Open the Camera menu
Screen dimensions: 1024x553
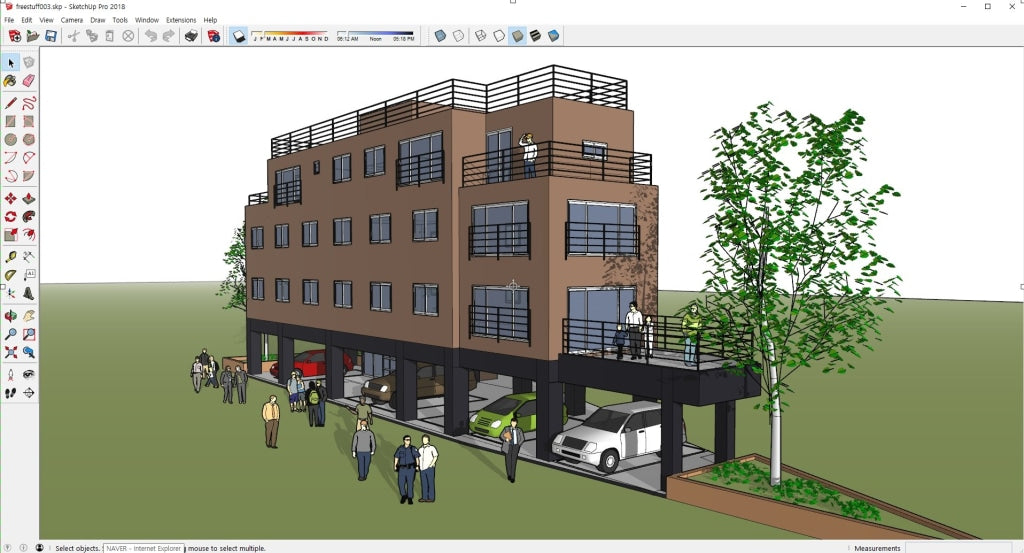(x=72, y=20)
